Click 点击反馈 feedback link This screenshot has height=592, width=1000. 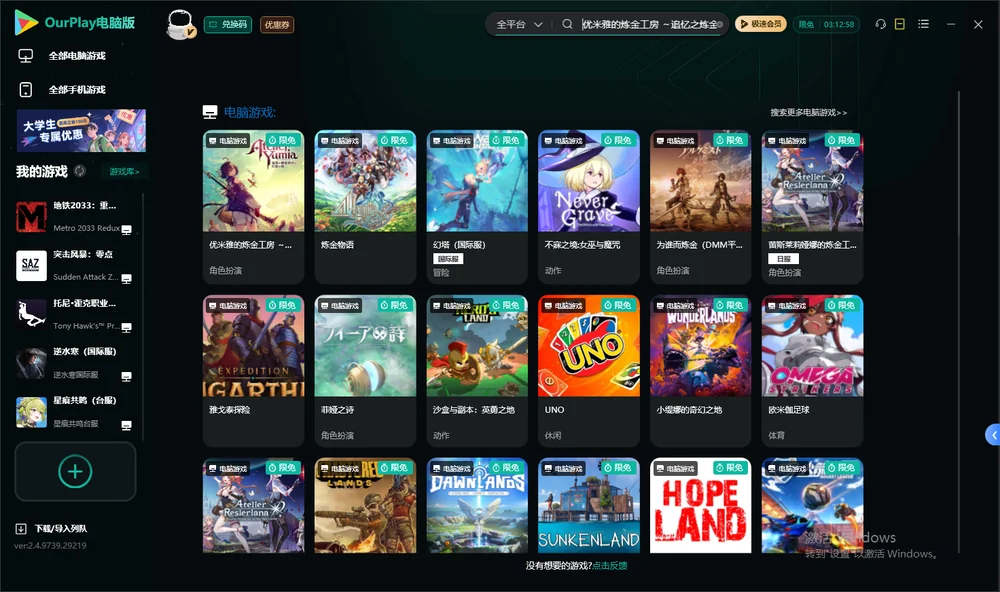[610, 565]
